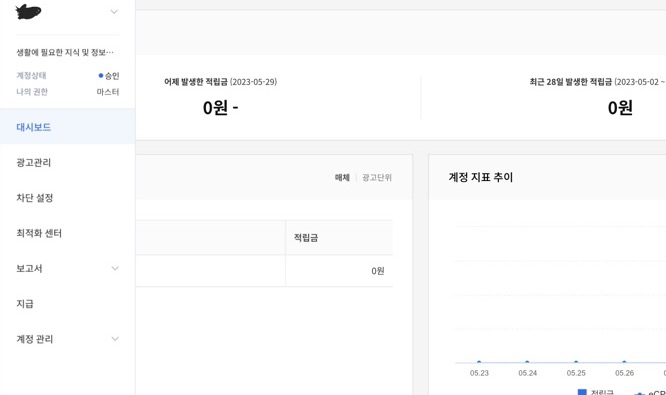Click the 28-day 0원 amount
Viewport: 666px width, 395px height.
click(620, 107)
